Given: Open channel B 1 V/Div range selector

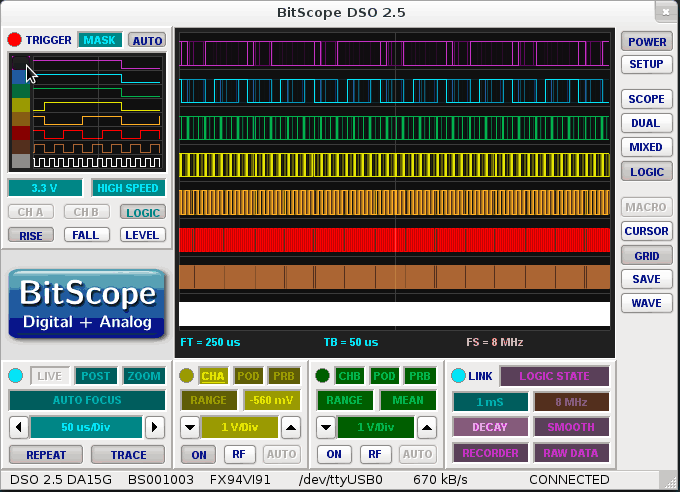Looking at the screenshot, I should (376, 427).
